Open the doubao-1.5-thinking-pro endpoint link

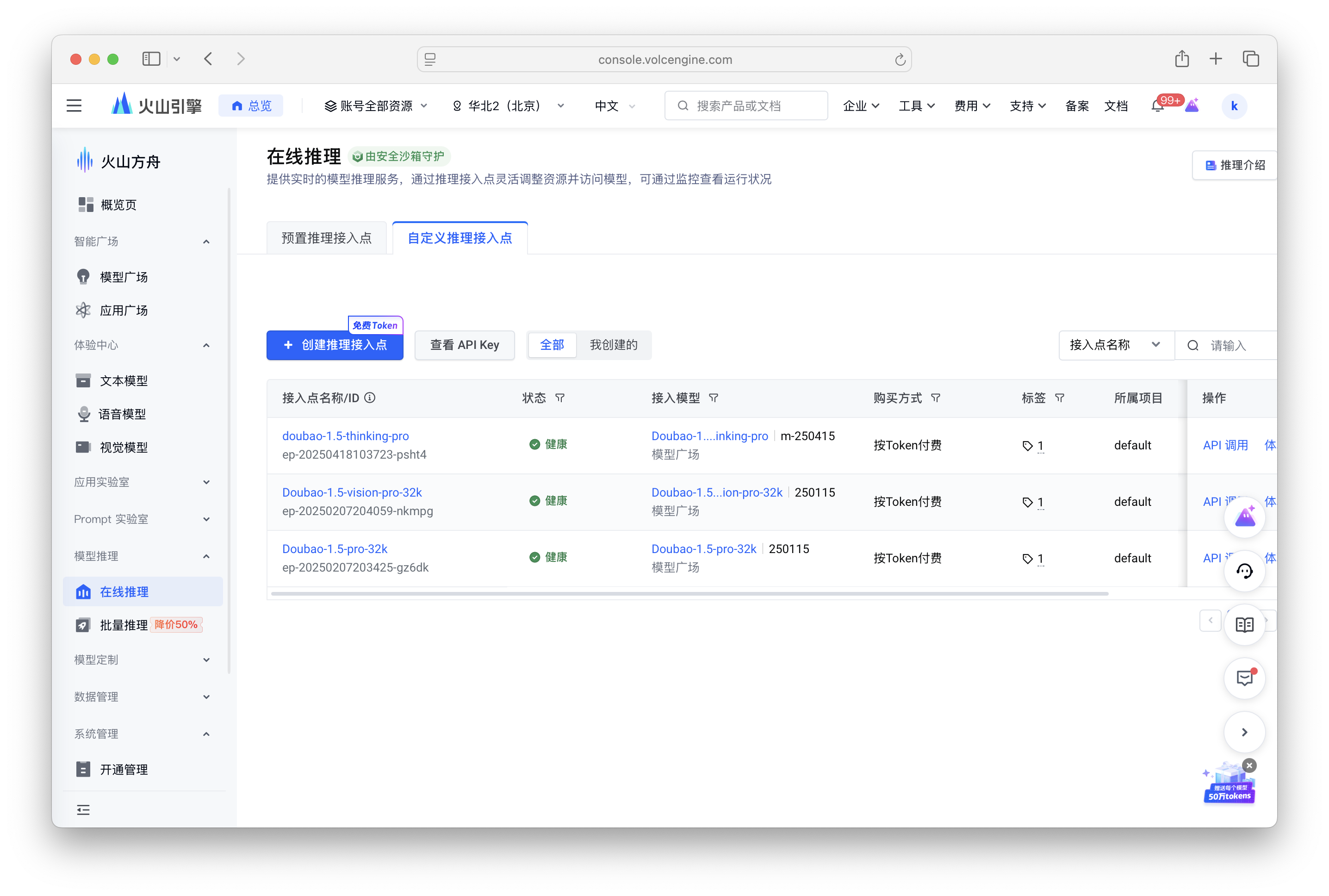tap(345, 436)
